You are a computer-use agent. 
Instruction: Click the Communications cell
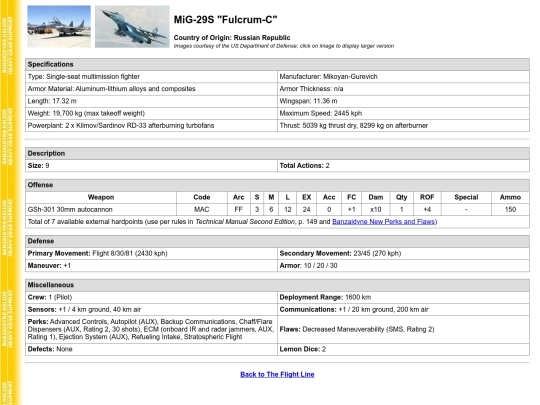[x=403, y=309]
